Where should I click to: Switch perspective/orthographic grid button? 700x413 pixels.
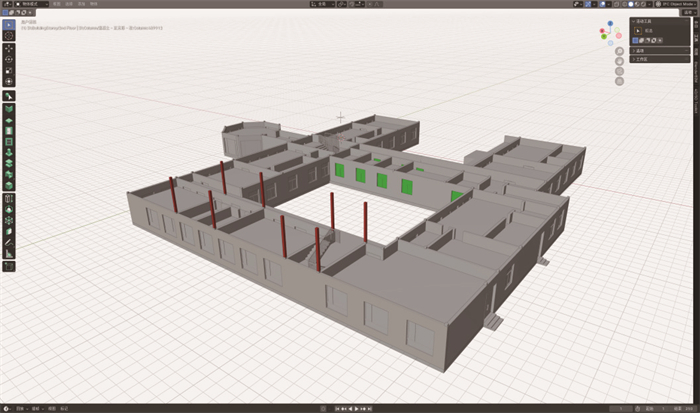618,83
